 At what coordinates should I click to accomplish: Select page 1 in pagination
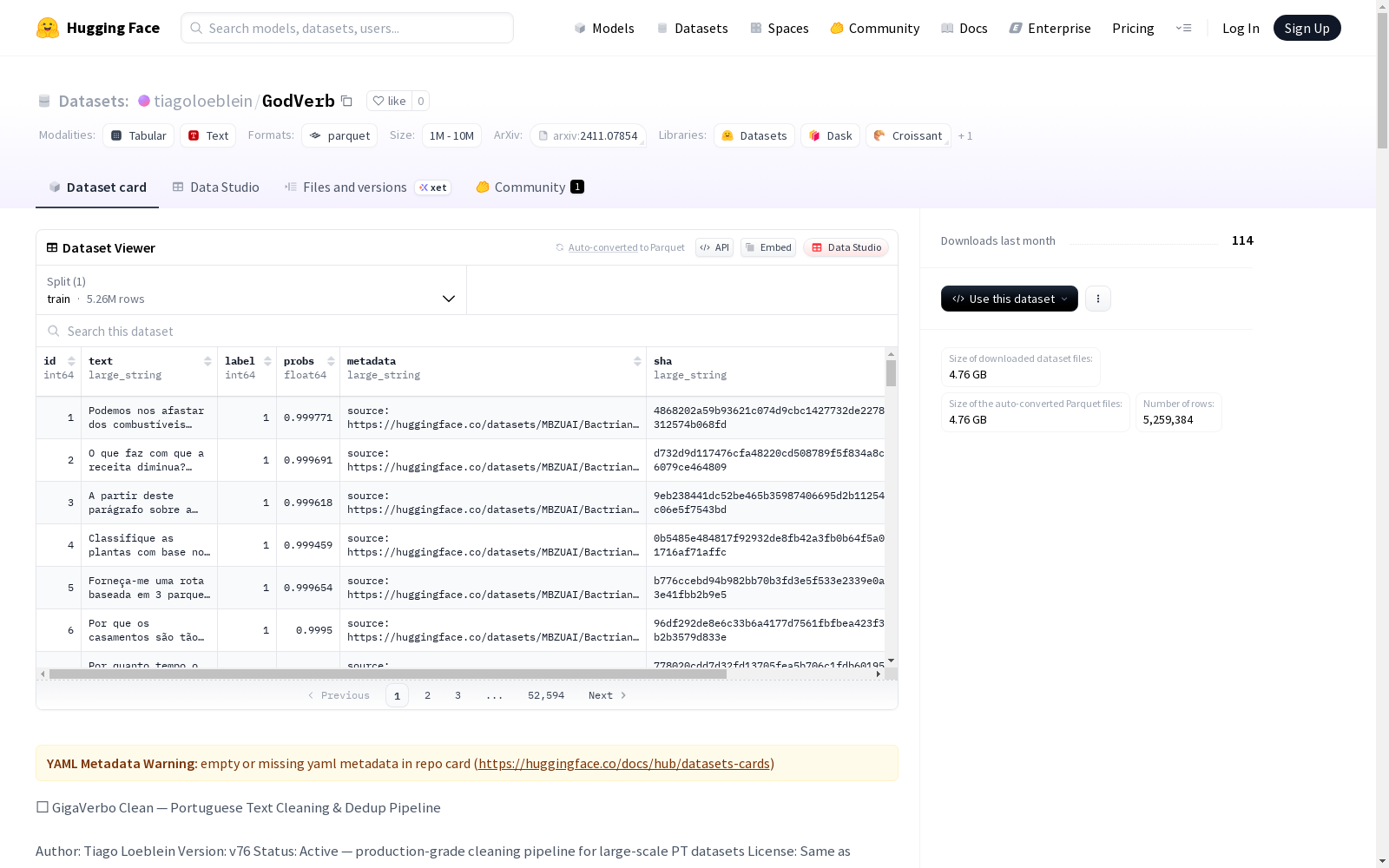pyautogui.click(x=397, y=695)
